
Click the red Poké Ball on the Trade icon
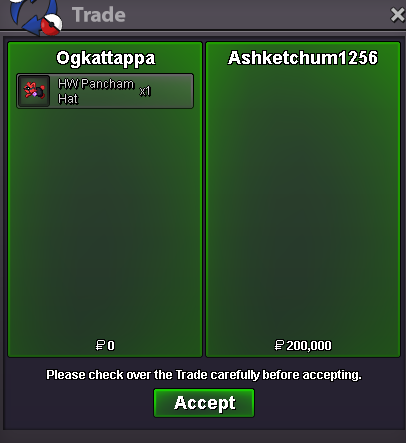(52, 25)
